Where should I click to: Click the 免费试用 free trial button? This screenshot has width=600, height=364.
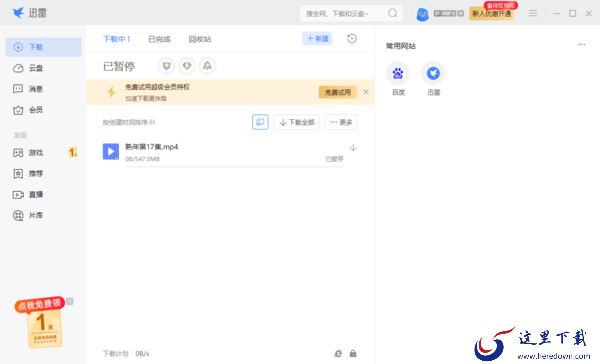[338, 92]
